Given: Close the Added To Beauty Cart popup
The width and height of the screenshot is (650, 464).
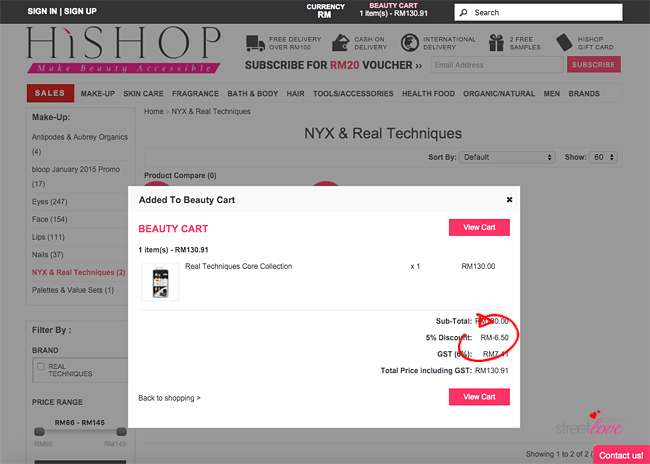Looking at the screenshot, I should click(x=509, y=200).
